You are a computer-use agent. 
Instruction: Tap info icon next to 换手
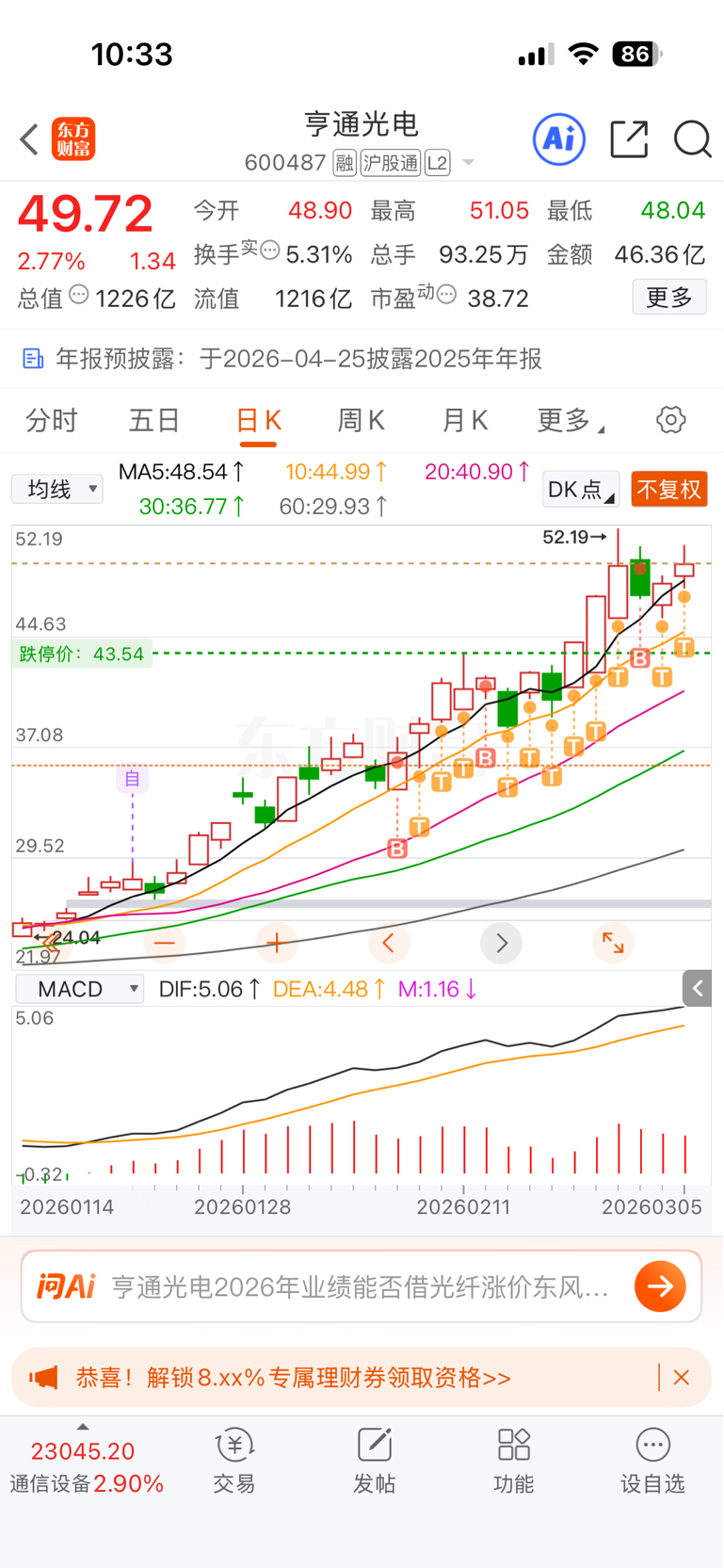coord(269,251)
